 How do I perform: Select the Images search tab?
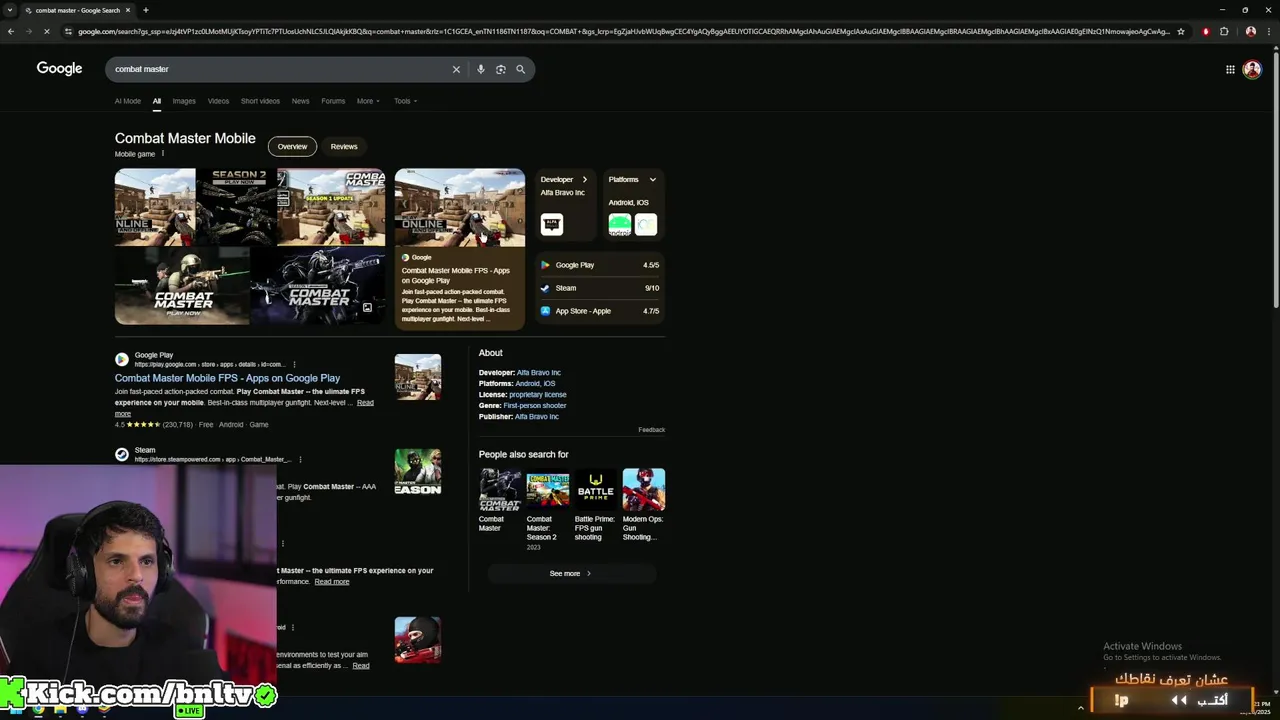point(184,101)
